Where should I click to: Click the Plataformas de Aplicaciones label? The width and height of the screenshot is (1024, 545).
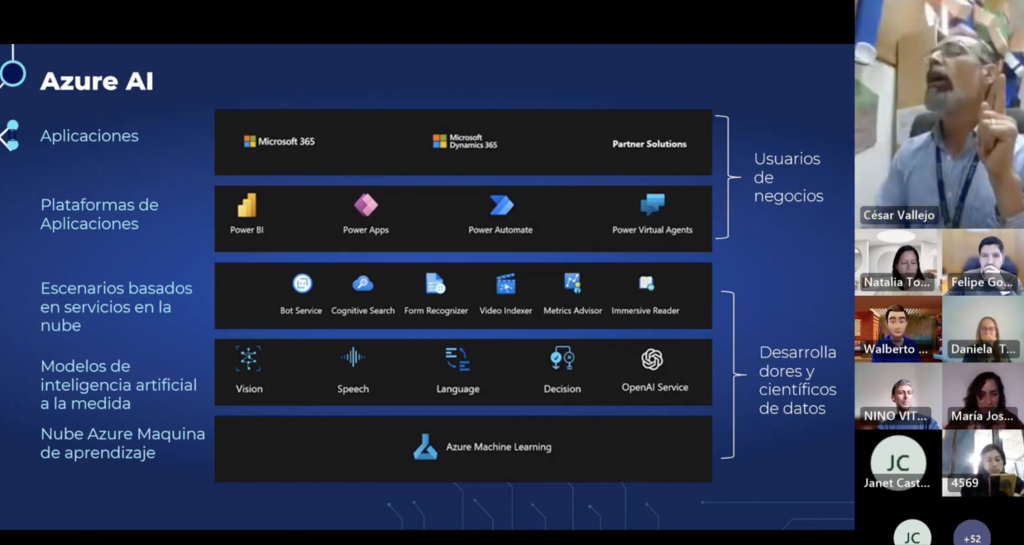coord(99,214)
